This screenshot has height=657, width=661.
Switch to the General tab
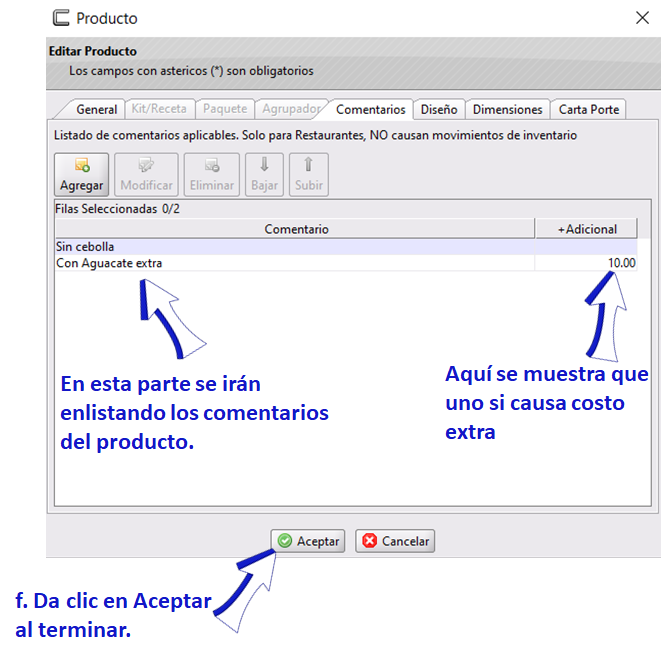97,110
